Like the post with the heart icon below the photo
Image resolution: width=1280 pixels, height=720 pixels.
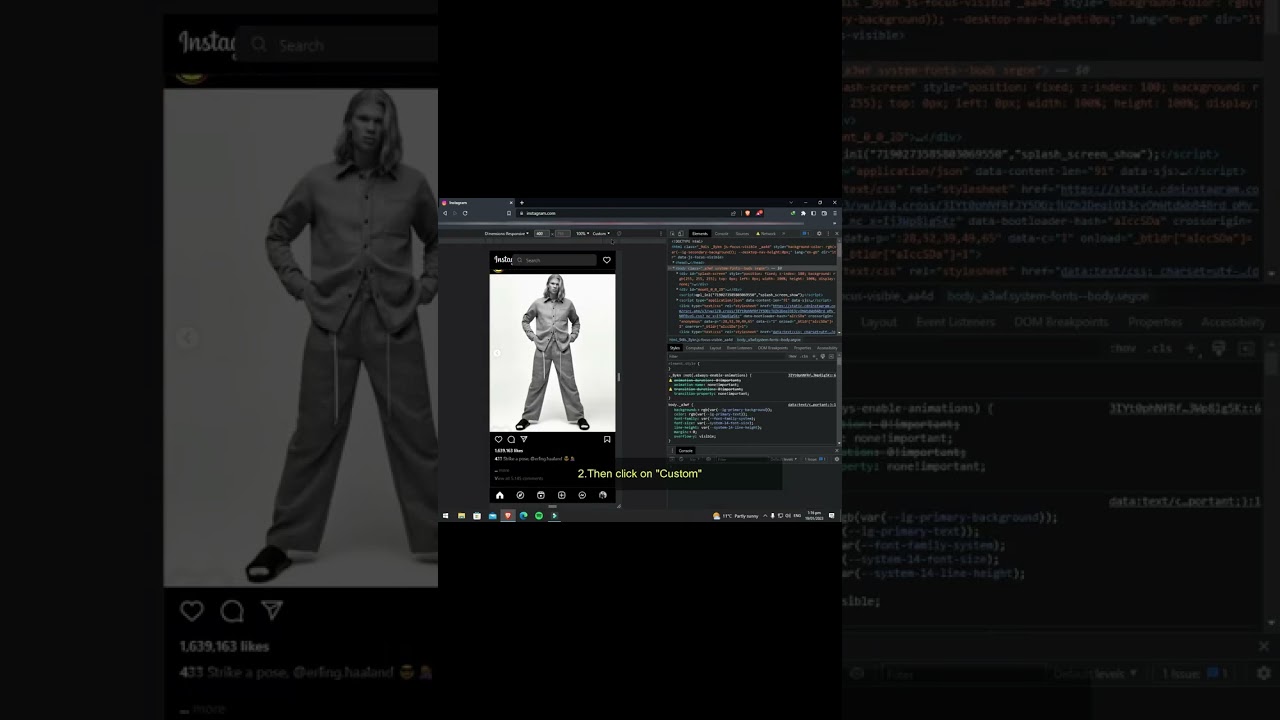tap(498, 439)
